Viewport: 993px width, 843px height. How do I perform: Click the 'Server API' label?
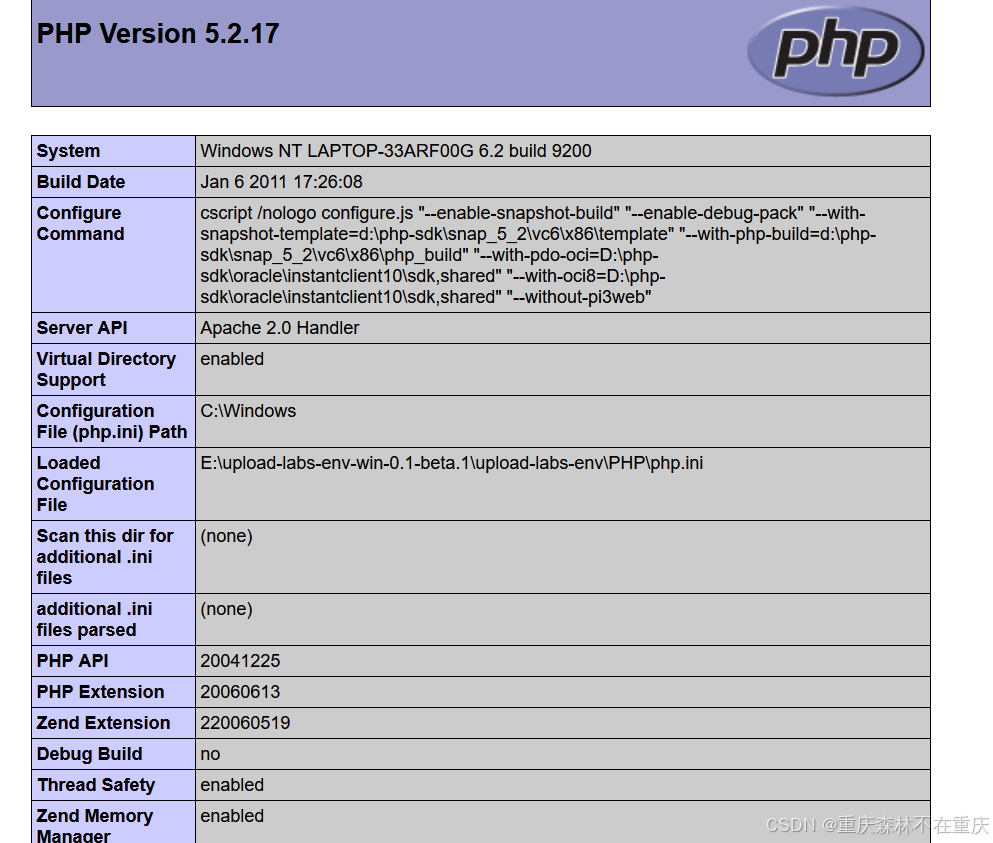click(x=82, y=327)
